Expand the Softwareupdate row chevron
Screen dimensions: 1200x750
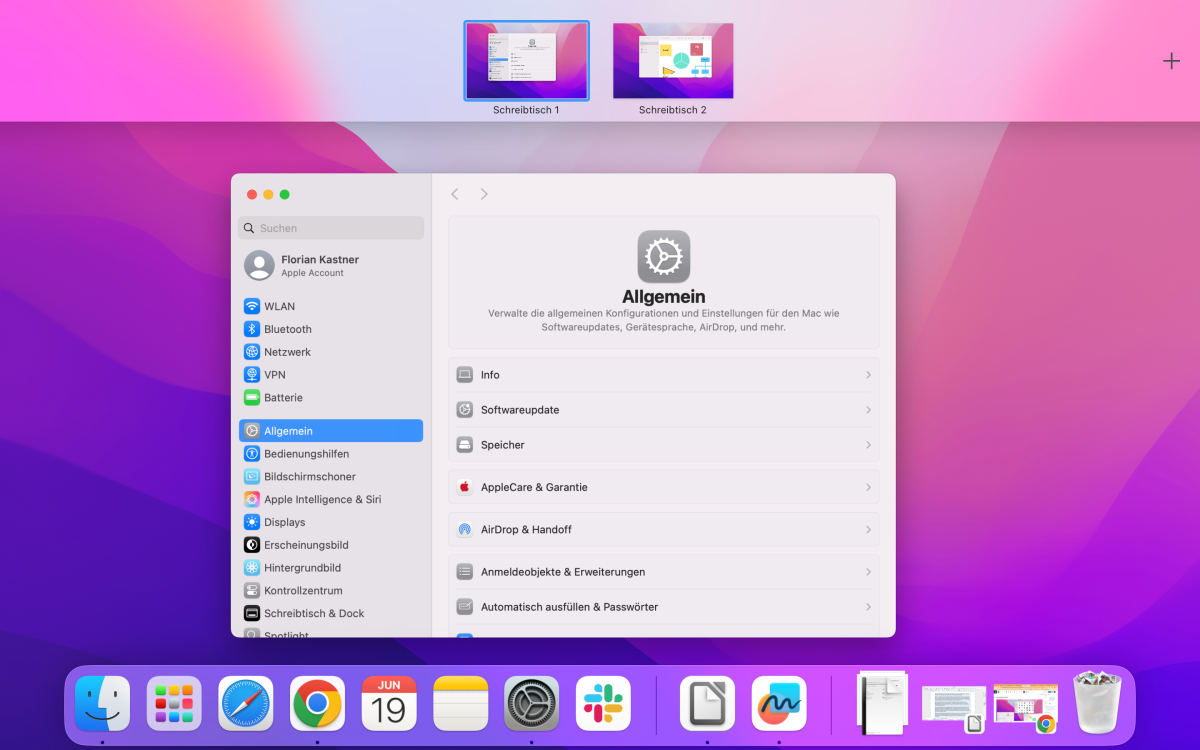point(865,409)
